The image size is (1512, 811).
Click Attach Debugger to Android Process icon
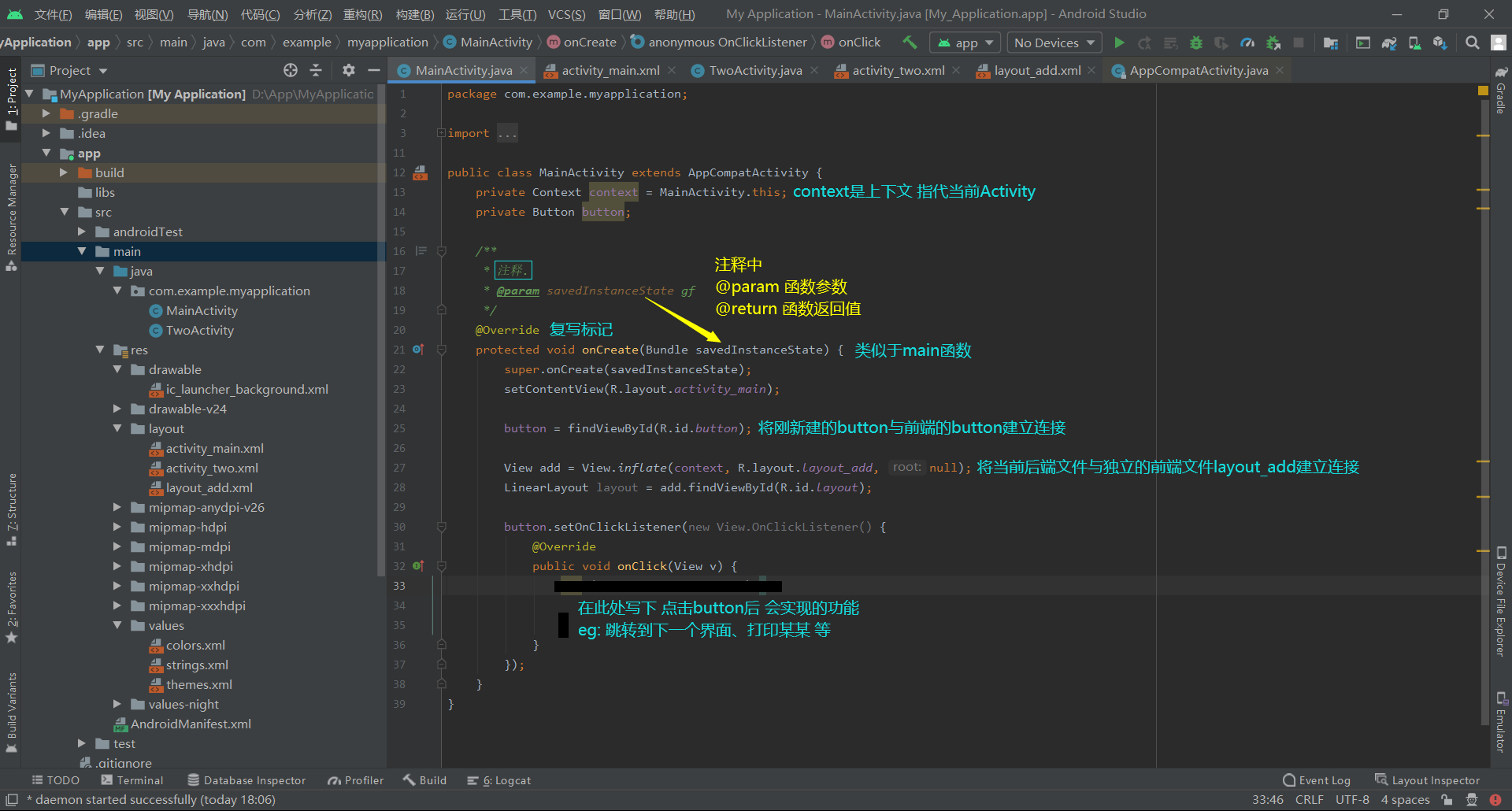pyautogui.click(x=1273, y=43)
